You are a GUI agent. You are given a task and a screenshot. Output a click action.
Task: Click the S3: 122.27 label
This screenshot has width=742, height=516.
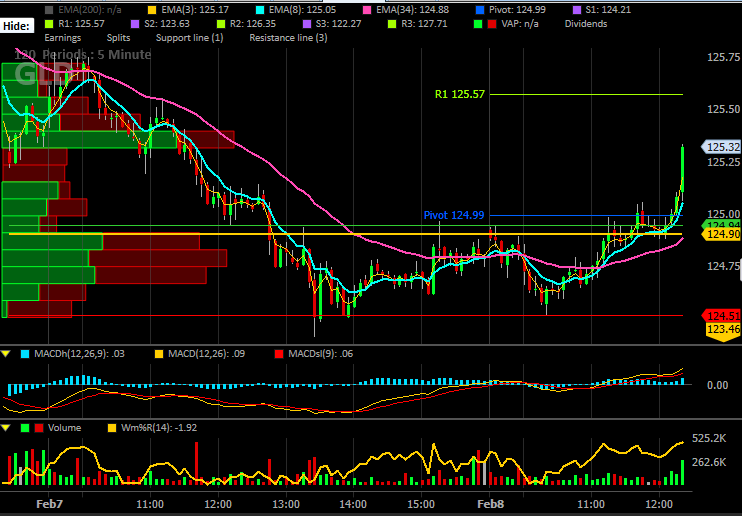pyautogui.click(x=338, y=24)
